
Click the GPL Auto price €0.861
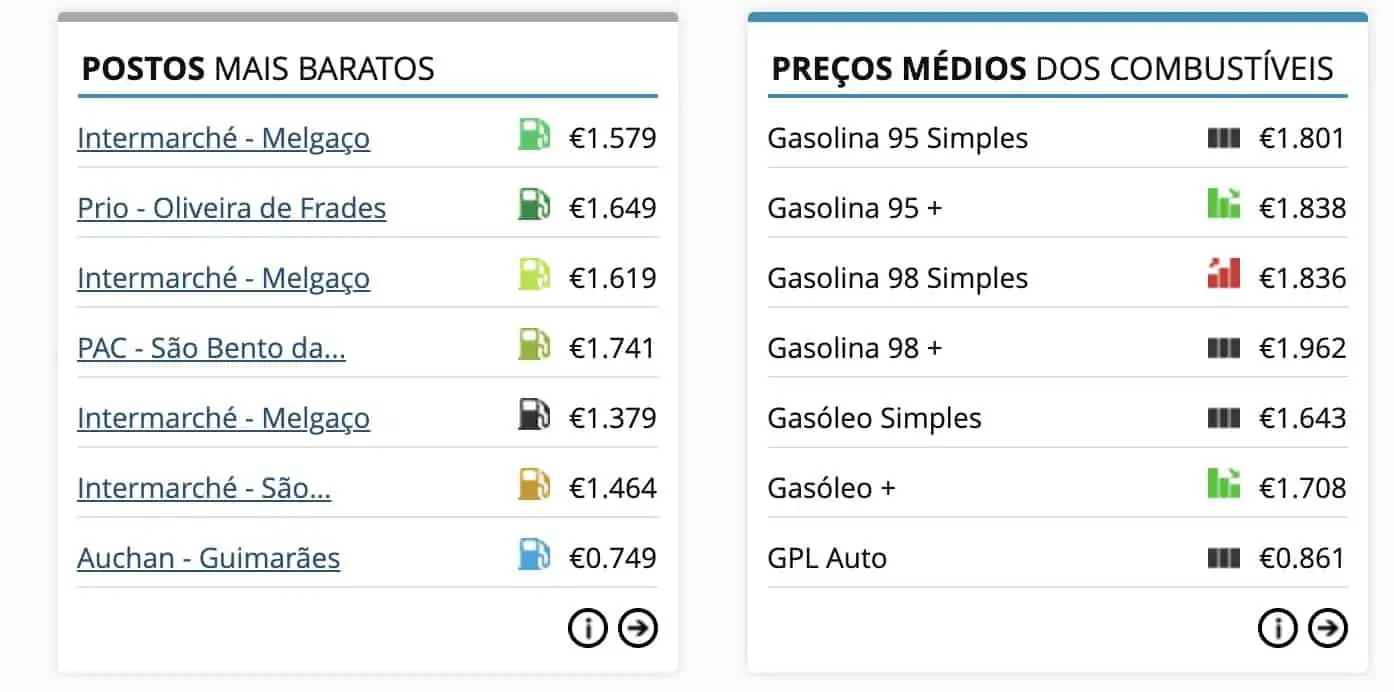tap(1302, 558)
